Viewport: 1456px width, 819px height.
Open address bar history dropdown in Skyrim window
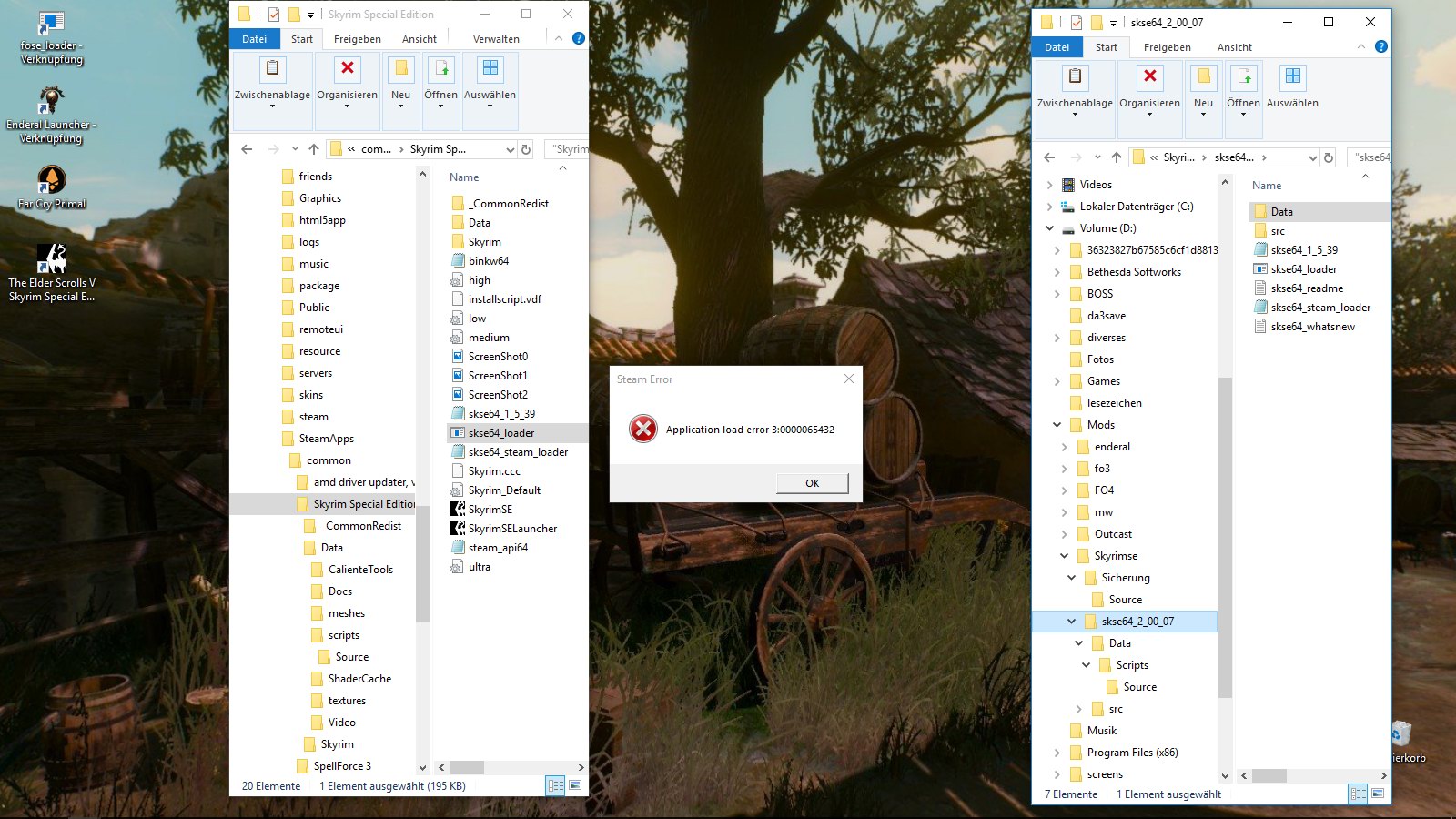click(510, 149)
